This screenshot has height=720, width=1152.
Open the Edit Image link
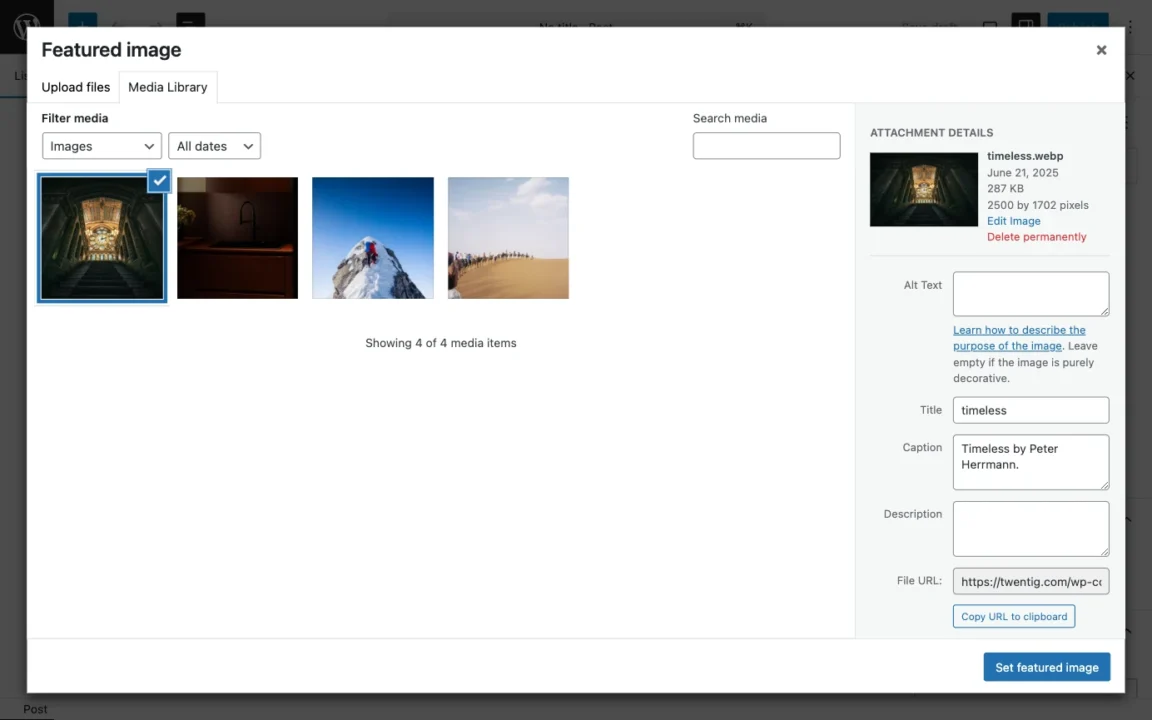click(x=1013, y=220)
